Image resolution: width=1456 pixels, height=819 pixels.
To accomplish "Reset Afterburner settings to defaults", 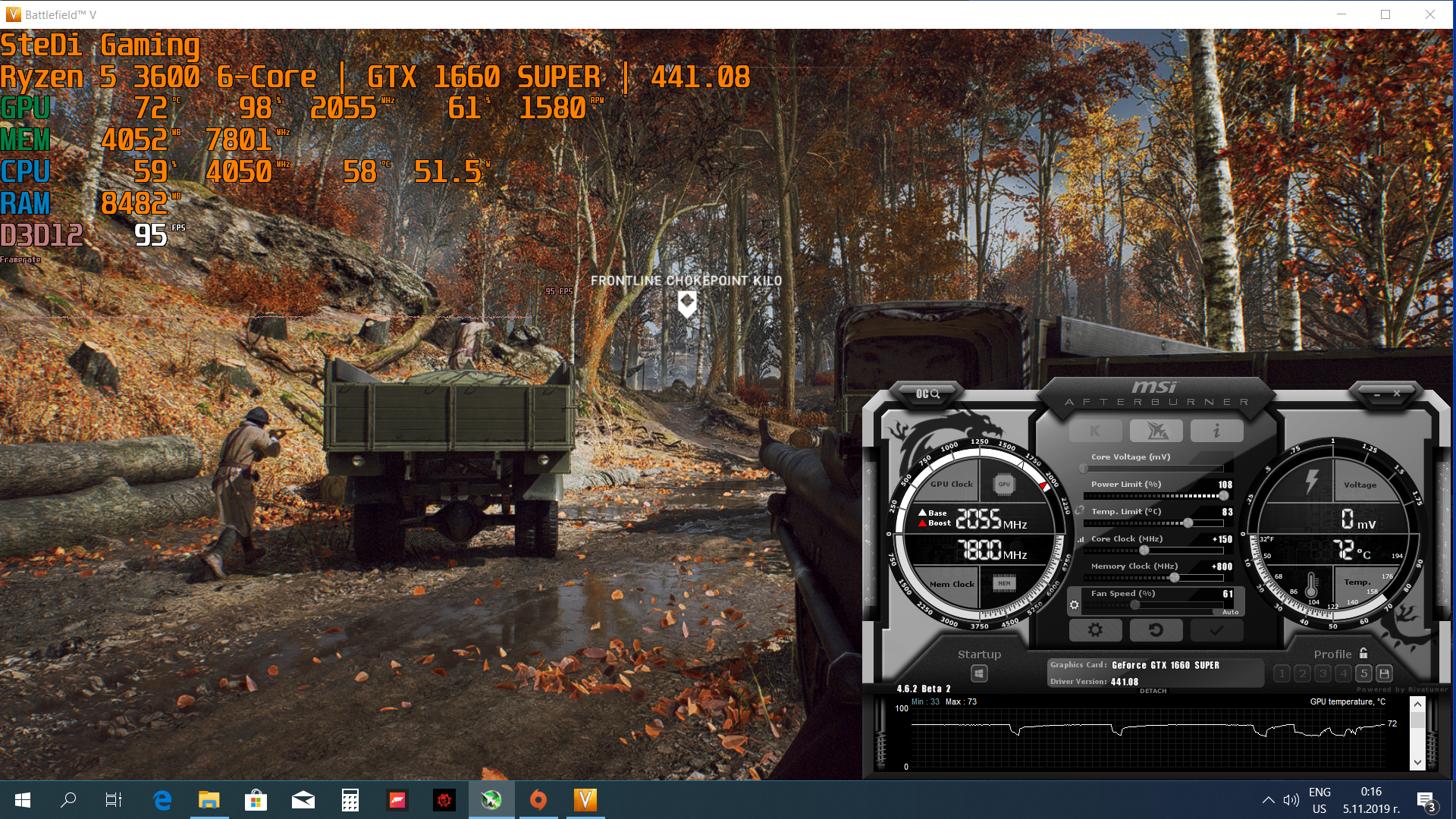I will tap(1156, 629).
